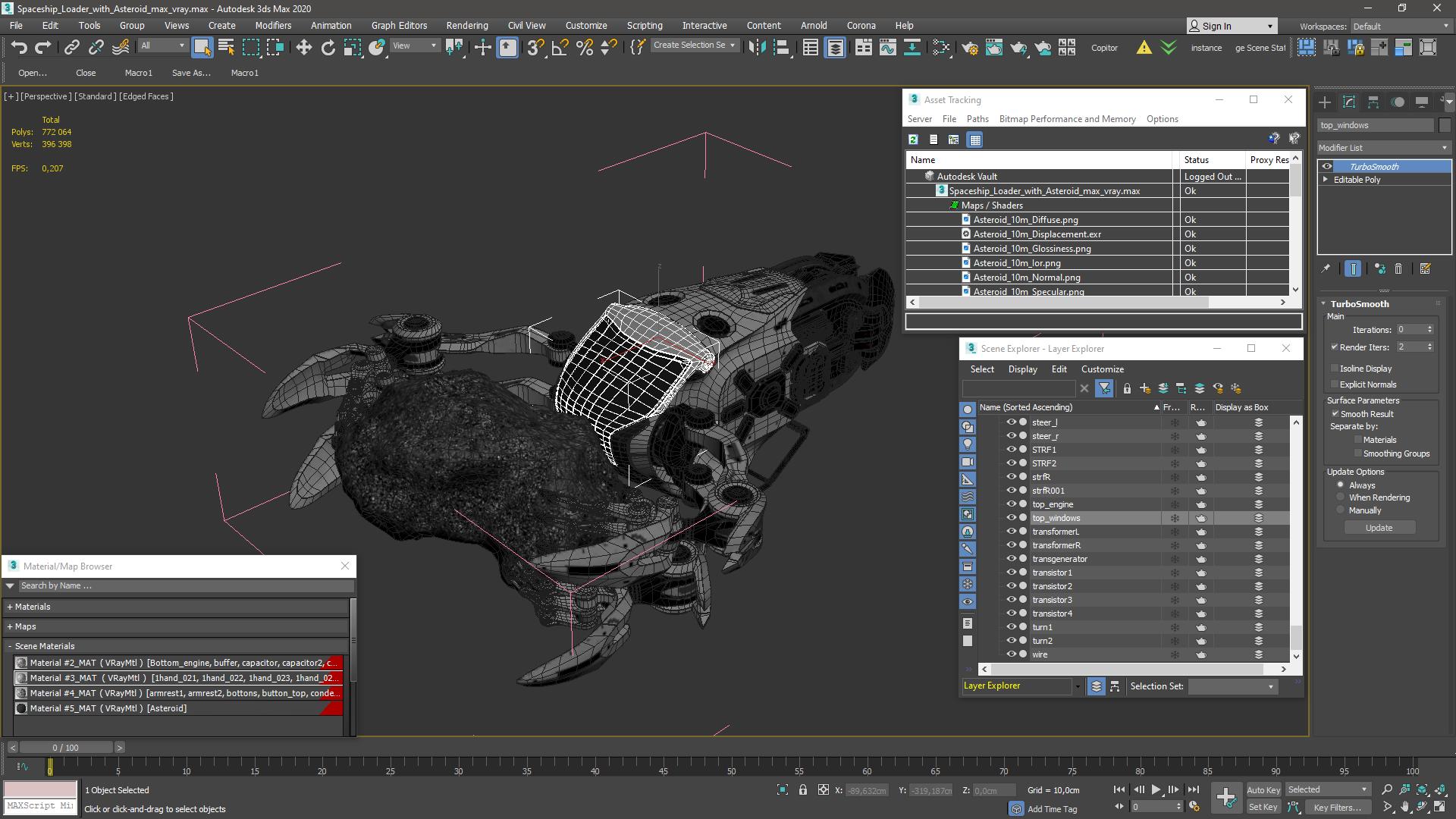Screen dimensions: 1456x819
Task: Open the Create Selection Set dropdown
Action: (x=695, y=45)
